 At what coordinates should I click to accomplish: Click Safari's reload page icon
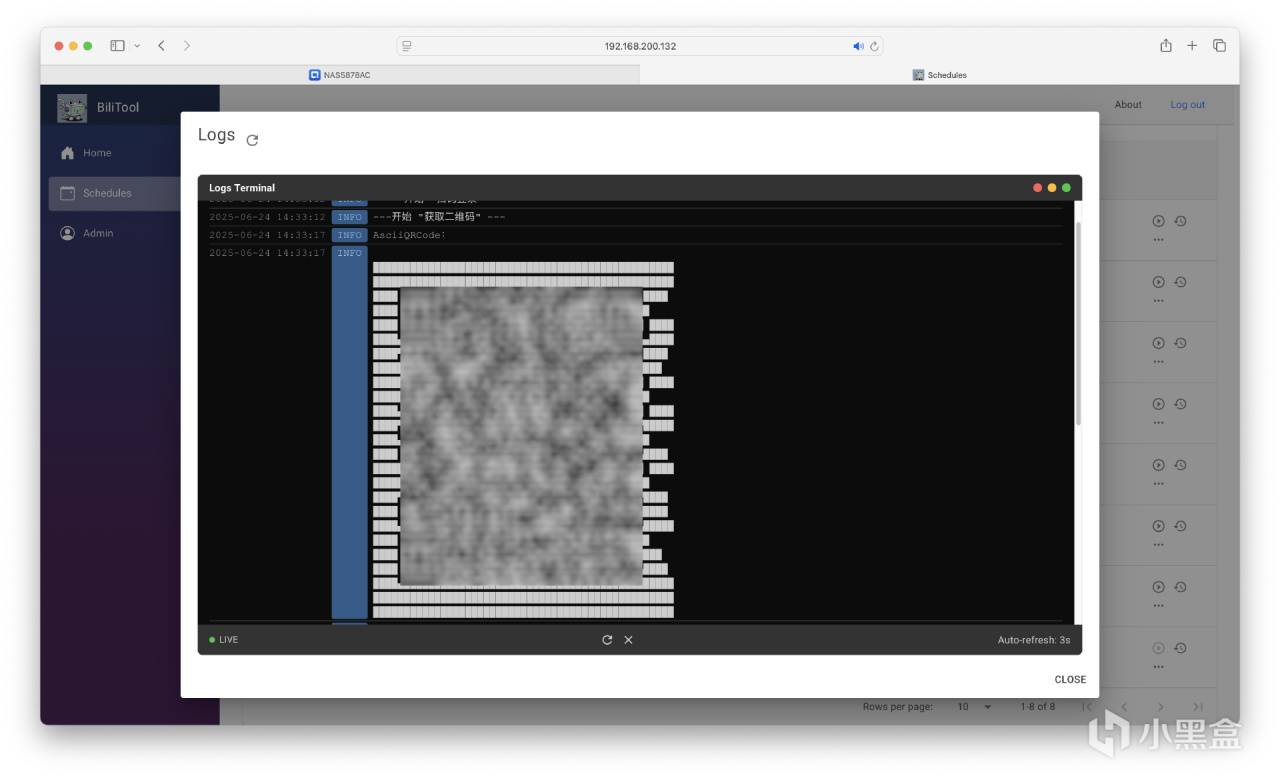tap(874, 46)
